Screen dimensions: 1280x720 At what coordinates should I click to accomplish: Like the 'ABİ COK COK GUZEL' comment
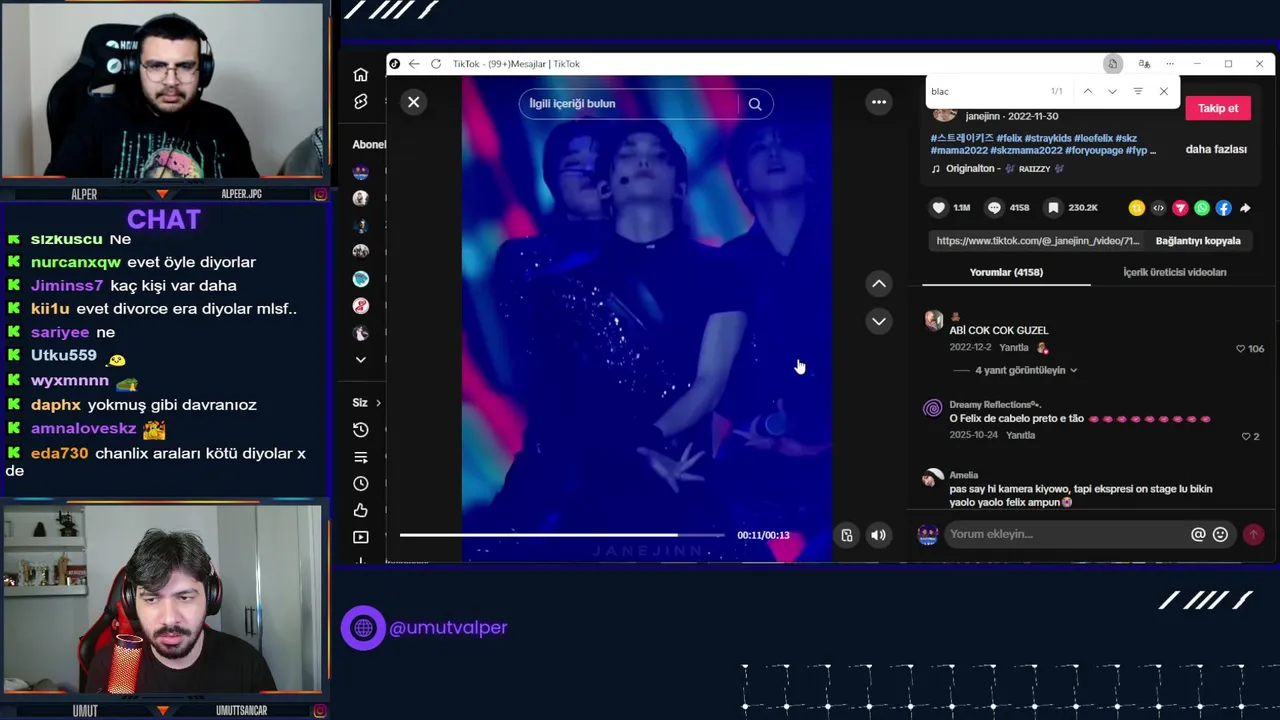point(1241,349)
